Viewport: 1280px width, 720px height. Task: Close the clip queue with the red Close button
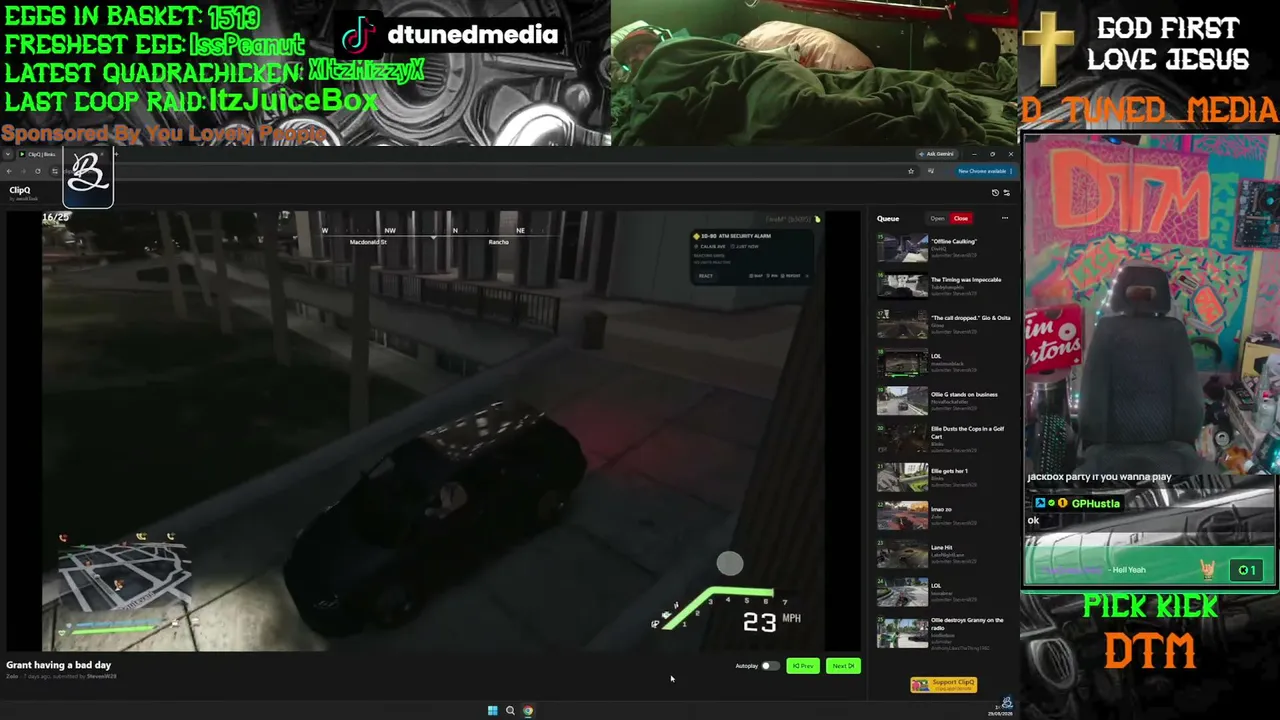pyautogui.click(x=961, y=218)
